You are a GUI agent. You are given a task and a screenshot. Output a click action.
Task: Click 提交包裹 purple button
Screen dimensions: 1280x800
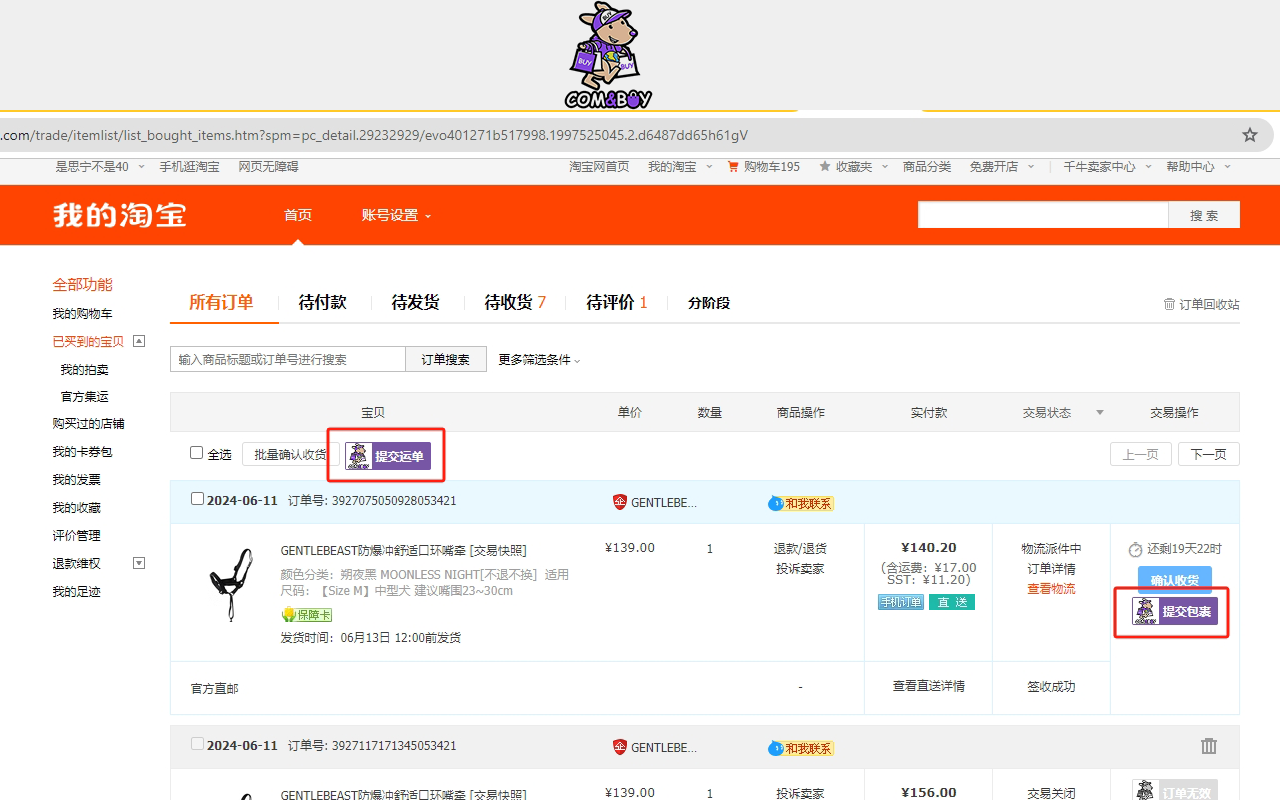coord(1175,611)
